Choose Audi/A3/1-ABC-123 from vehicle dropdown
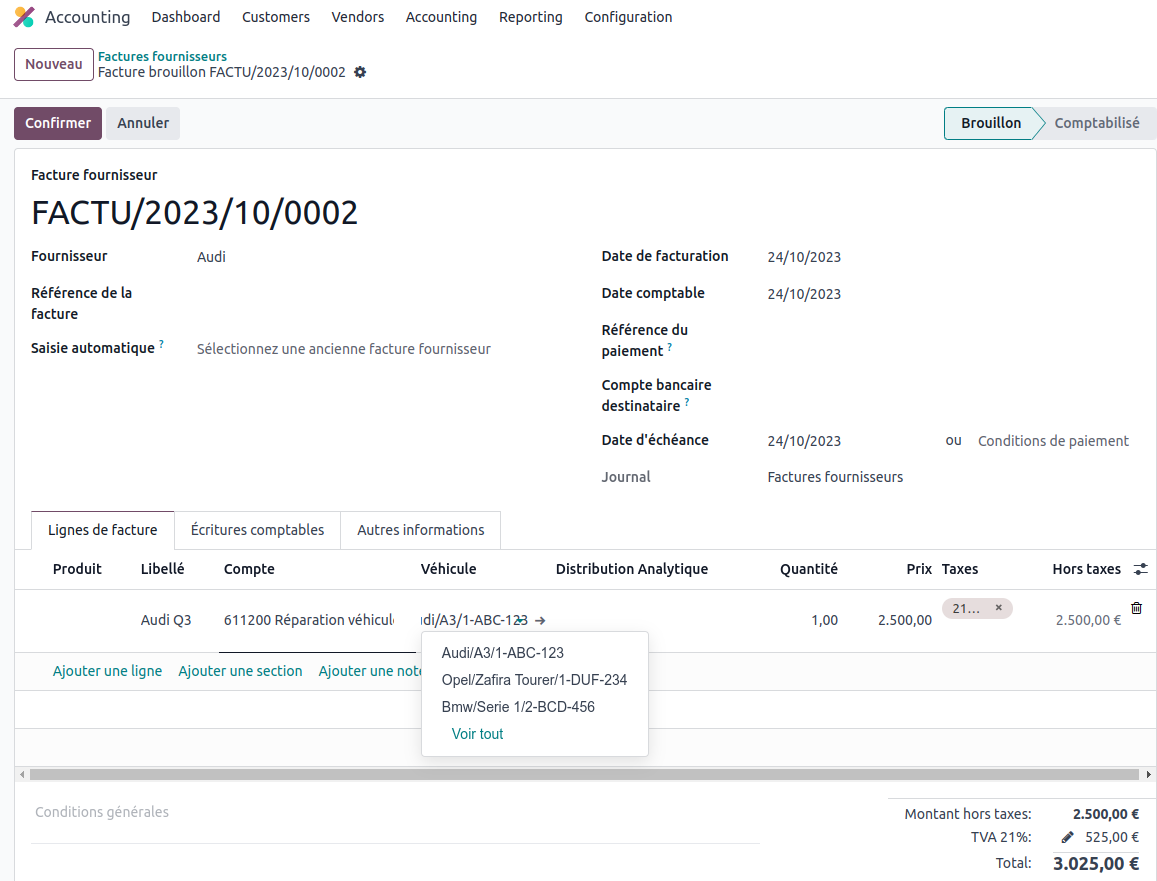The width and height of the screenshot is (1157, 881). point(535,653)
